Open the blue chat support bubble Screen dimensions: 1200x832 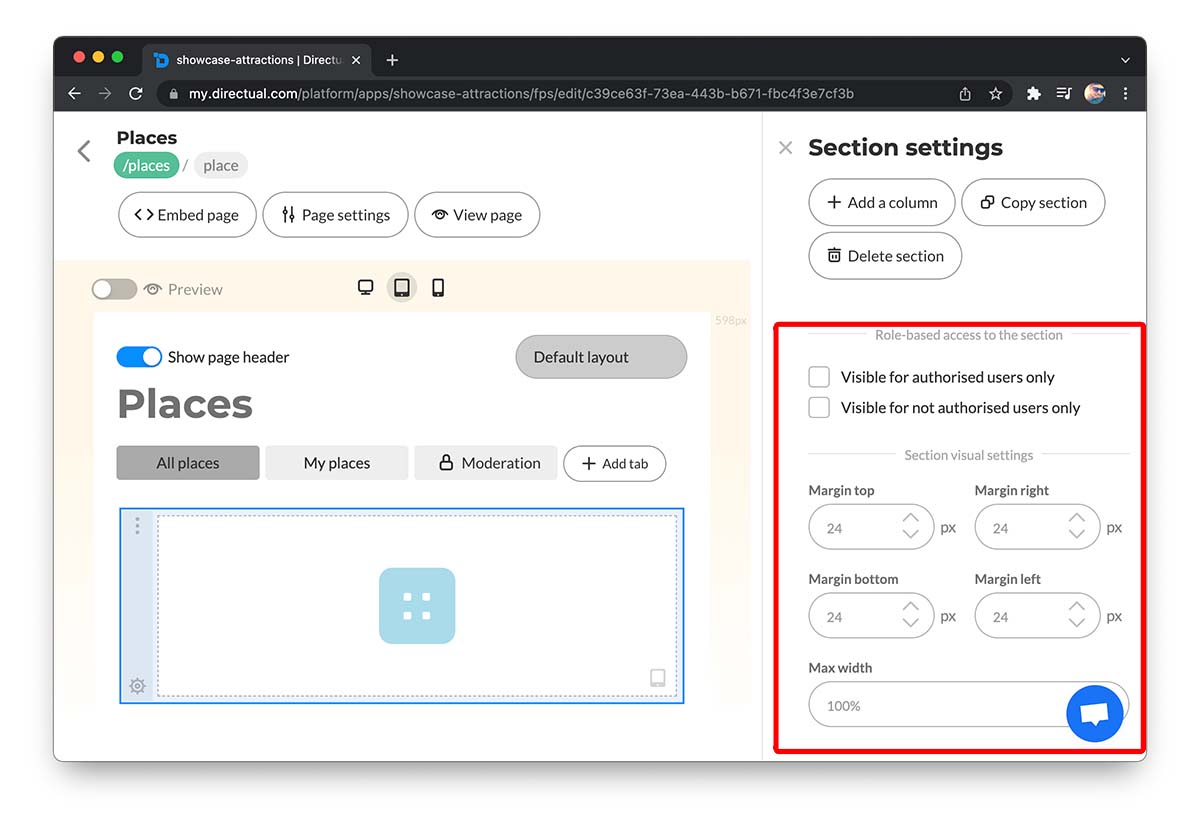[x=1096, y=714]
